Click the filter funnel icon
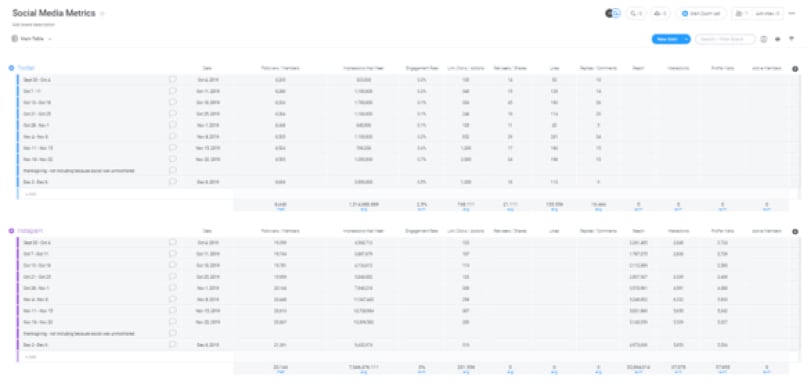The width and height of the screenshot is (812, 387). coord(791,39)
